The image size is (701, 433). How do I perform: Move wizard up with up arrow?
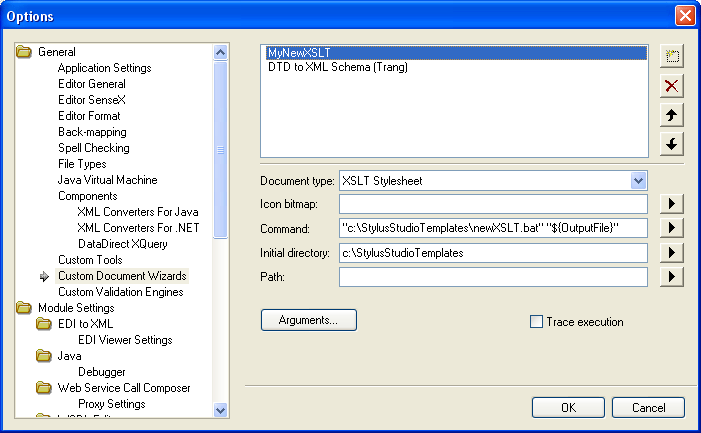(672, 115)
